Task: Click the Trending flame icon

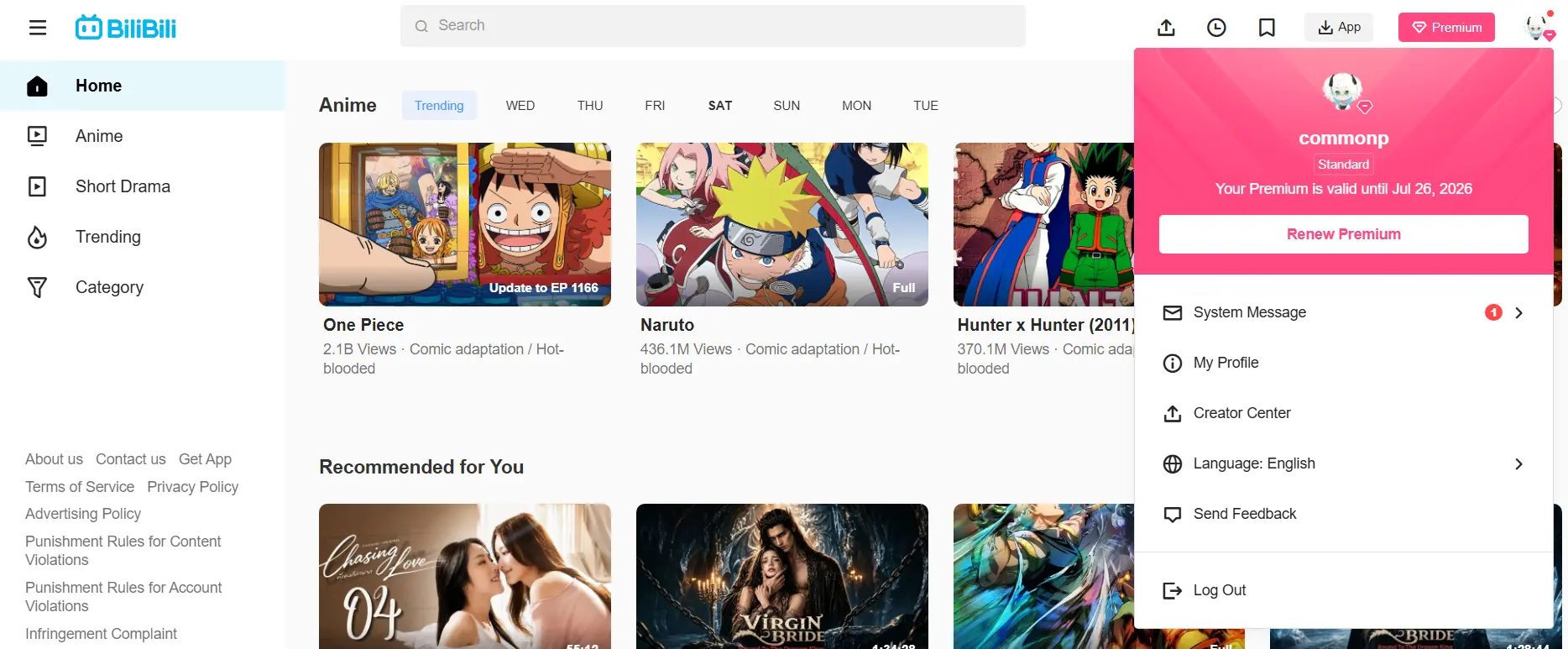Action: point(37,238)
